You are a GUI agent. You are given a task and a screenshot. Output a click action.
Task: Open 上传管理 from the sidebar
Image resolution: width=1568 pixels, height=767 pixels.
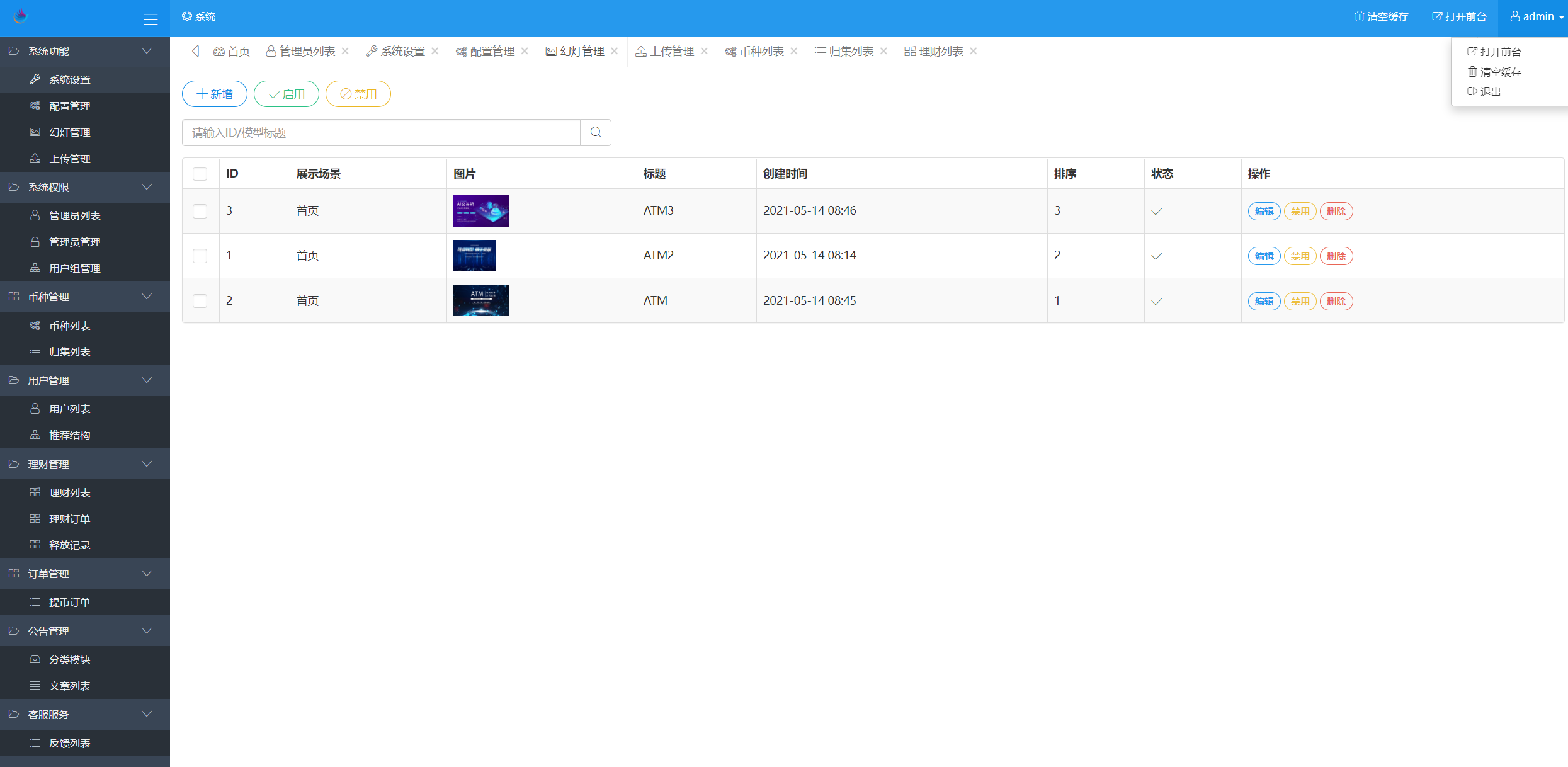pos(70,159)
